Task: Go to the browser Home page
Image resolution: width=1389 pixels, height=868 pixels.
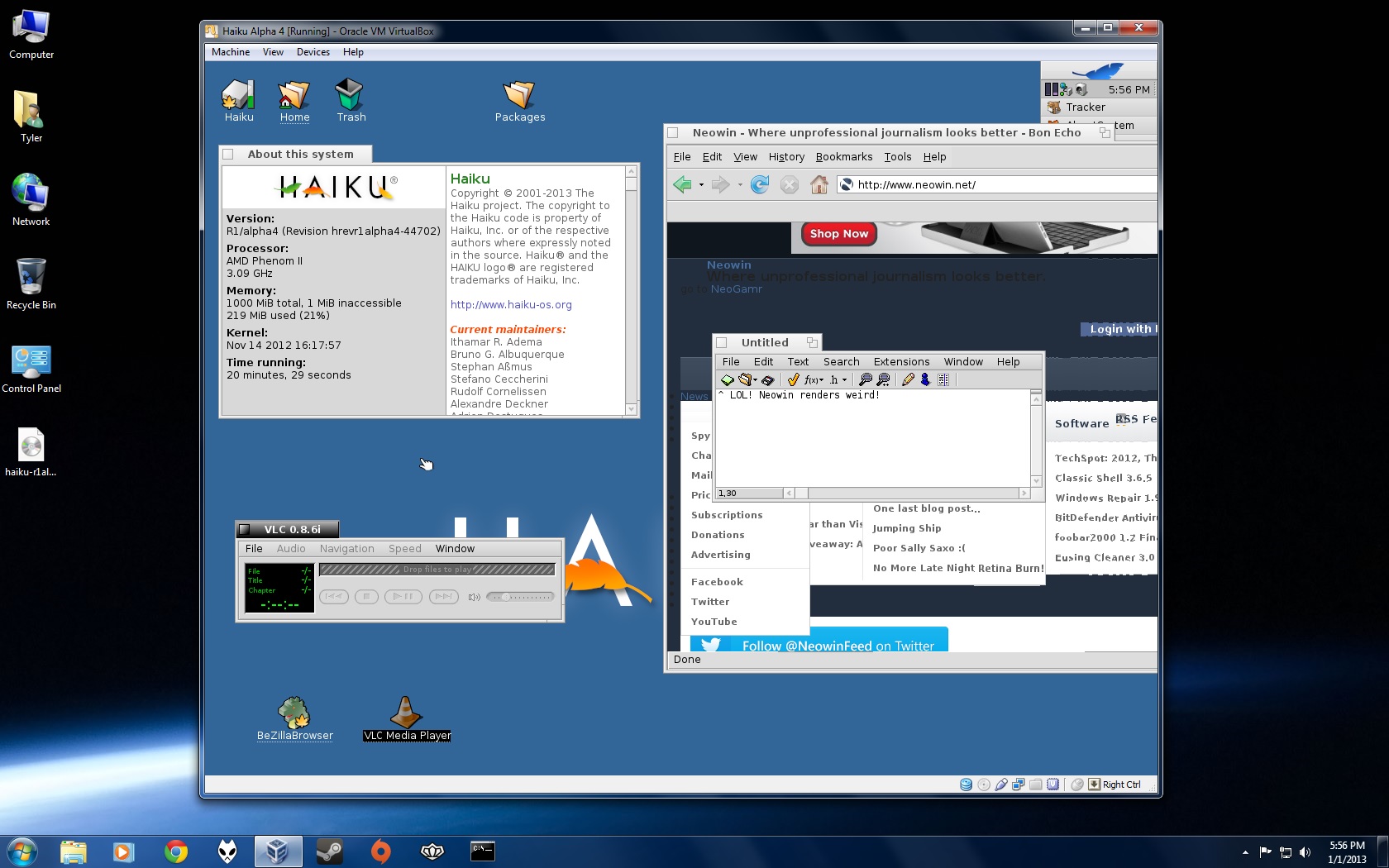Action: pyautogui.click(x=819, y=184)
